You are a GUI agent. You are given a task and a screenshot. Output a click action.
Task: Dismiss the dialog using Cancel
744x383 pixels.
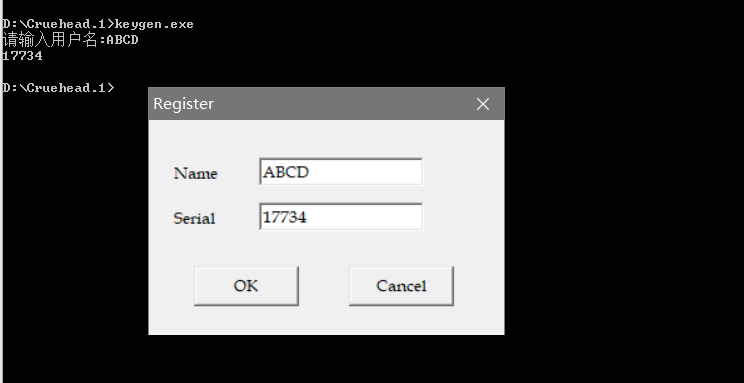point(401,286)
